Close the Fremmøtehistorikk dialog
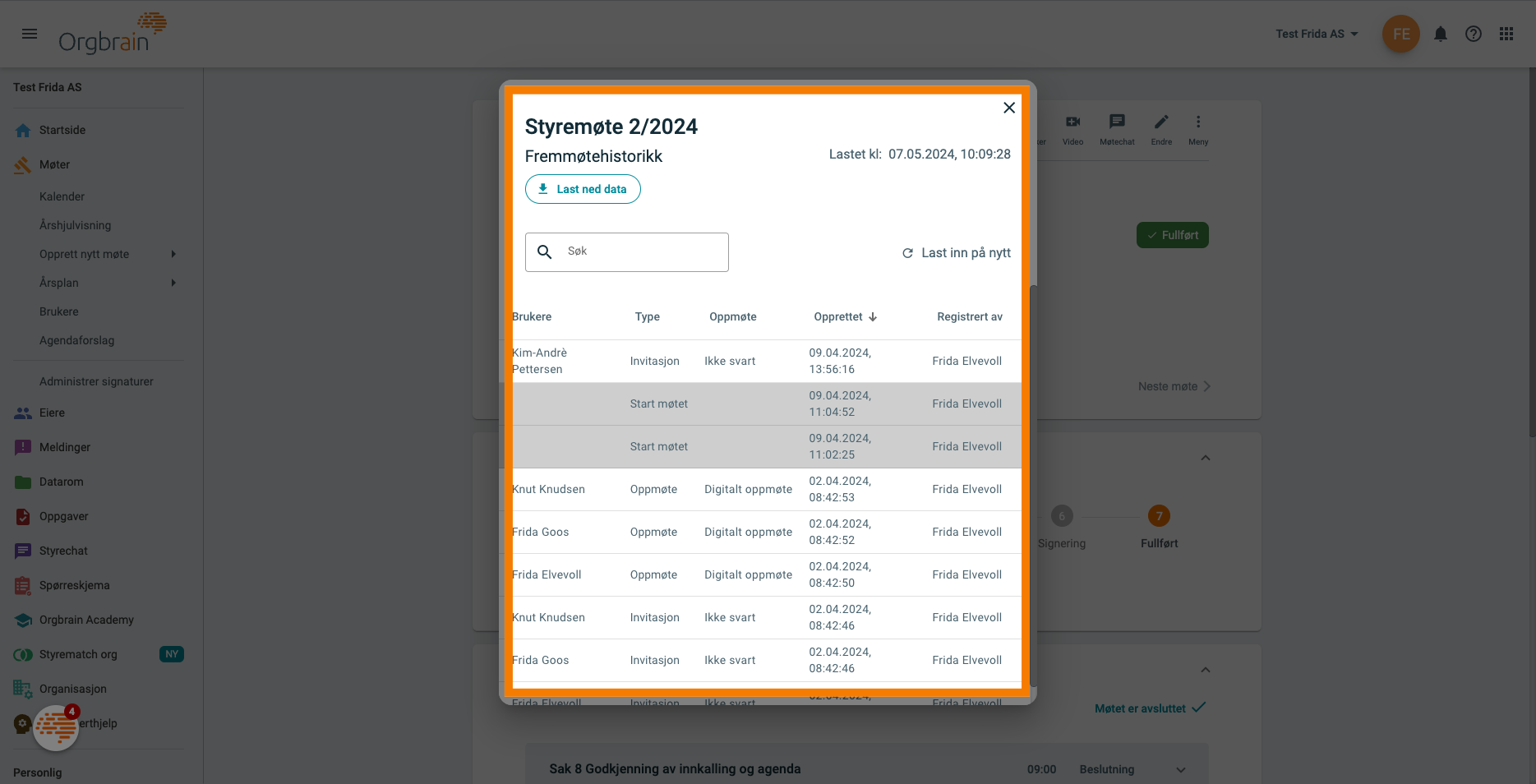The width and height of the screenshot is (1536, 784). pyautogui.click(x=1009, y=108)
